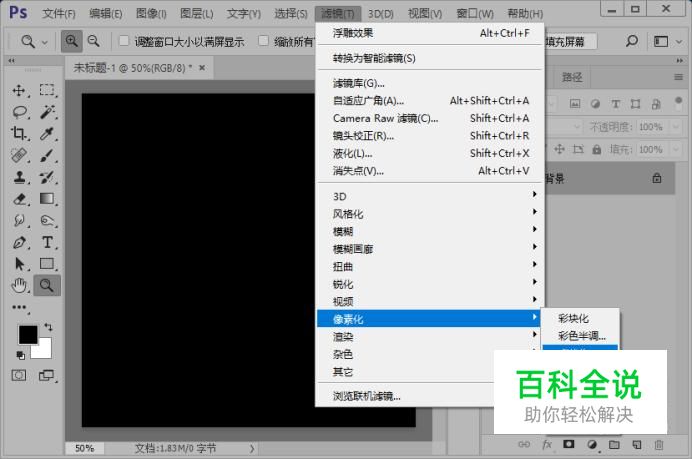The height and width of the screenshot is (459, 692).
Task: Select the Pen tool
Action: tap(19, 242)
